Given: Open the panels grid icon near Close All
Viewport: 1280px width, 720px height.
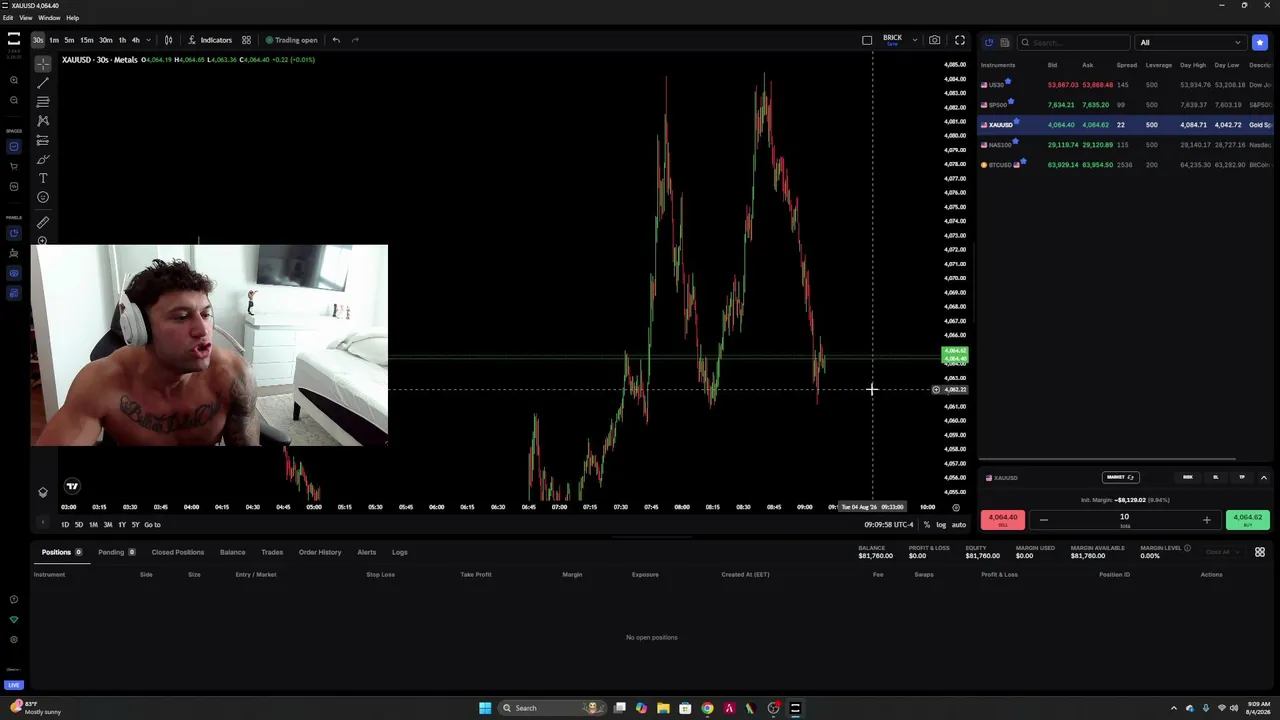Looking at the screenshot, I should tap(1260, 552).
